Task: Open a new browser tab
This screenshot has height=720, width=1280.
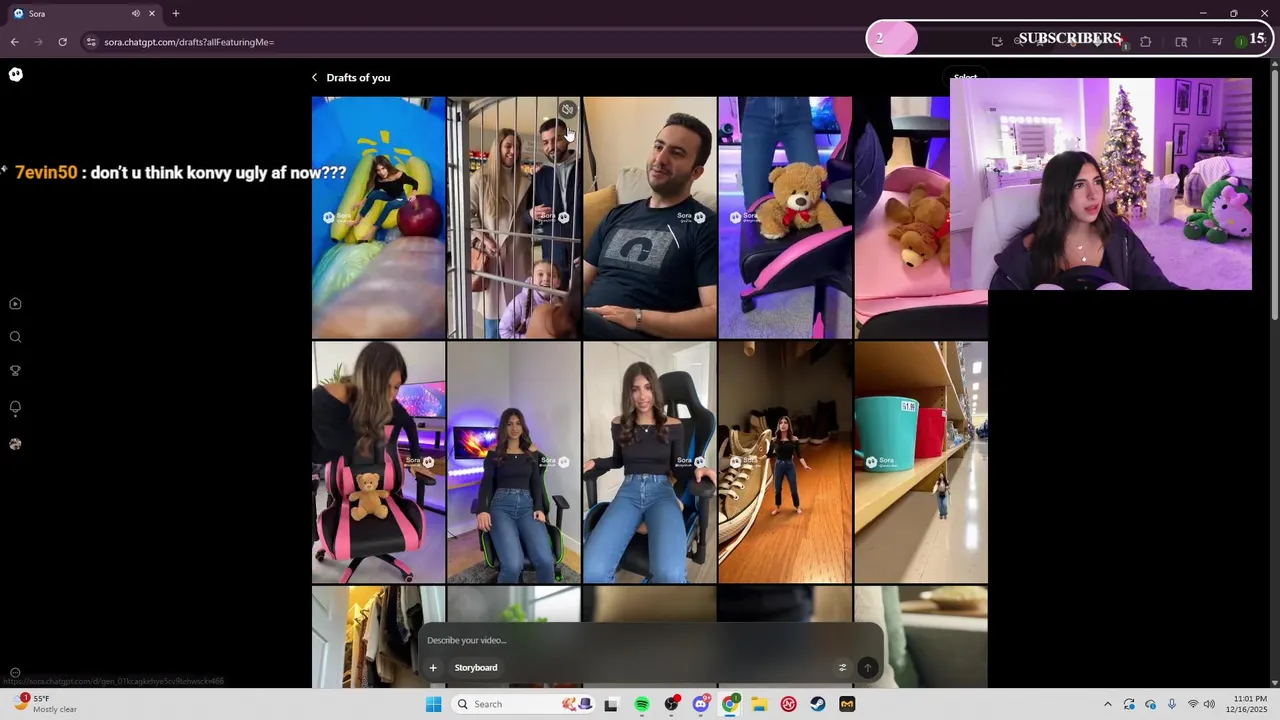Action: coord(175,13)
